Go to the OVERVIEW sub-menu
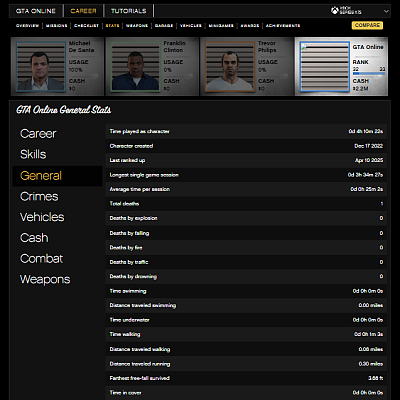This screenshot has height=400, width=400. (28, 26)
